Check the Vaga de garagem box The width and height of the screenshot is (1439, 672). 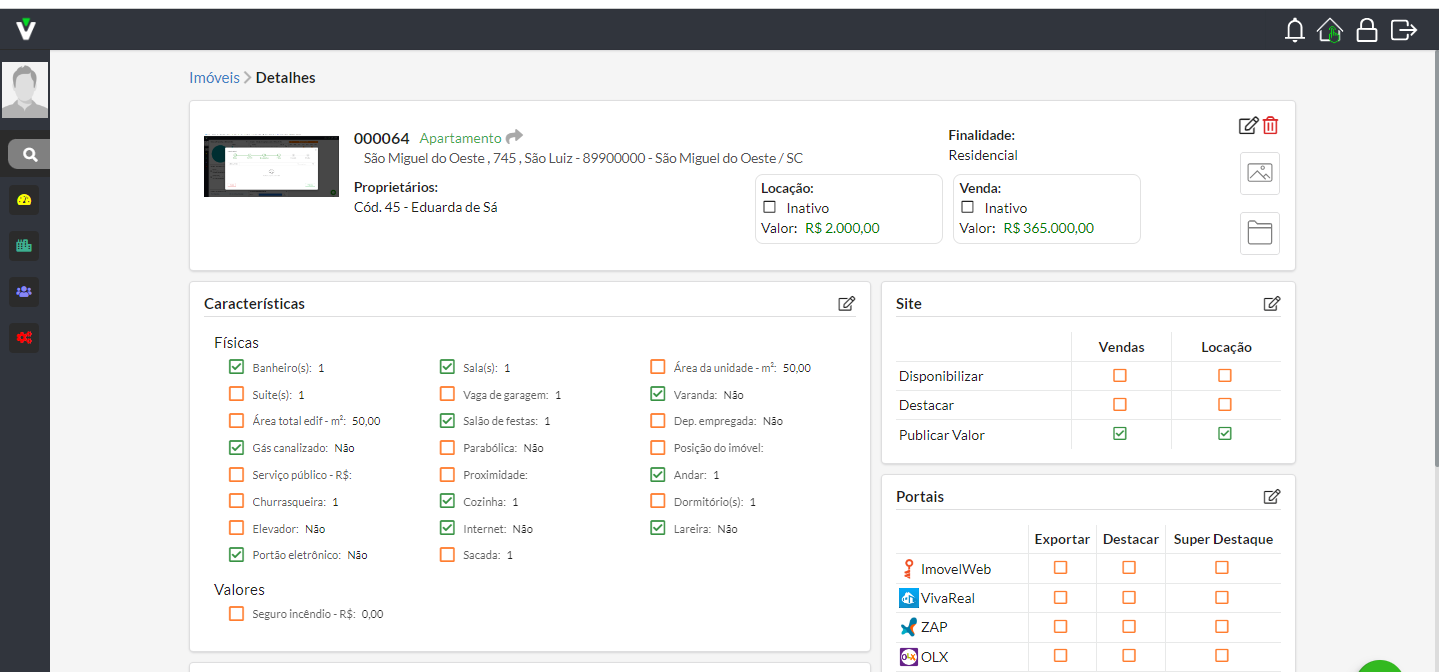(447, 394)
